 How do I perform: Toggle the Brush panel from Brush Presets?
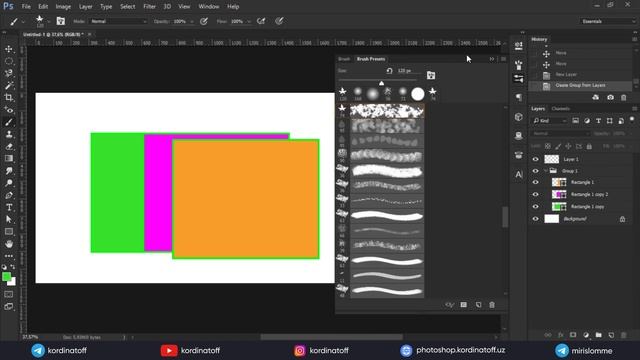[431, 75]
